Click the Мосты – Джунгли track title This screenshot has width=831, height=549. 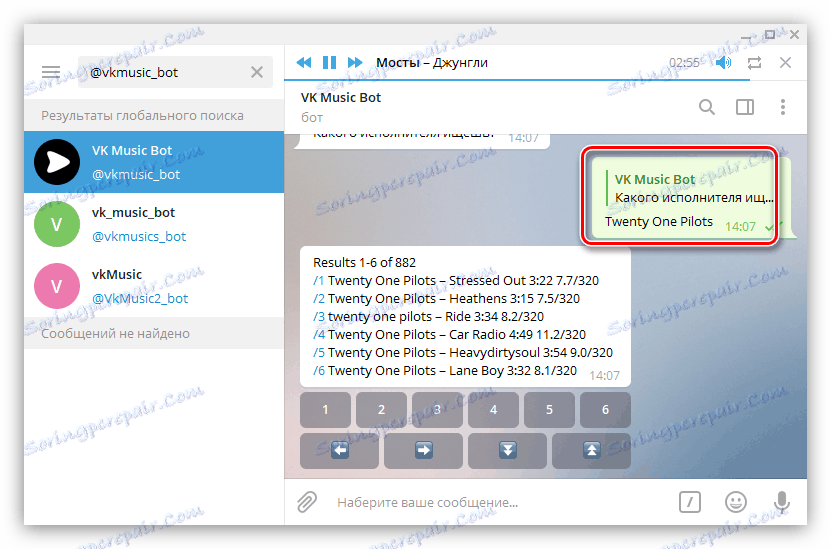tap(432, 63)
